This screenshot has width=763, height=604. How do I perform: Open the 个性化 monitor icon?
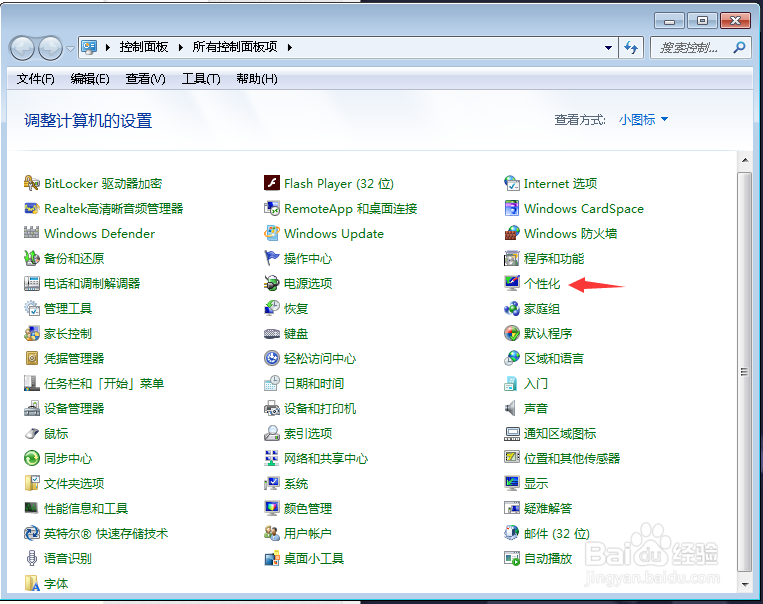pos(511,284)
